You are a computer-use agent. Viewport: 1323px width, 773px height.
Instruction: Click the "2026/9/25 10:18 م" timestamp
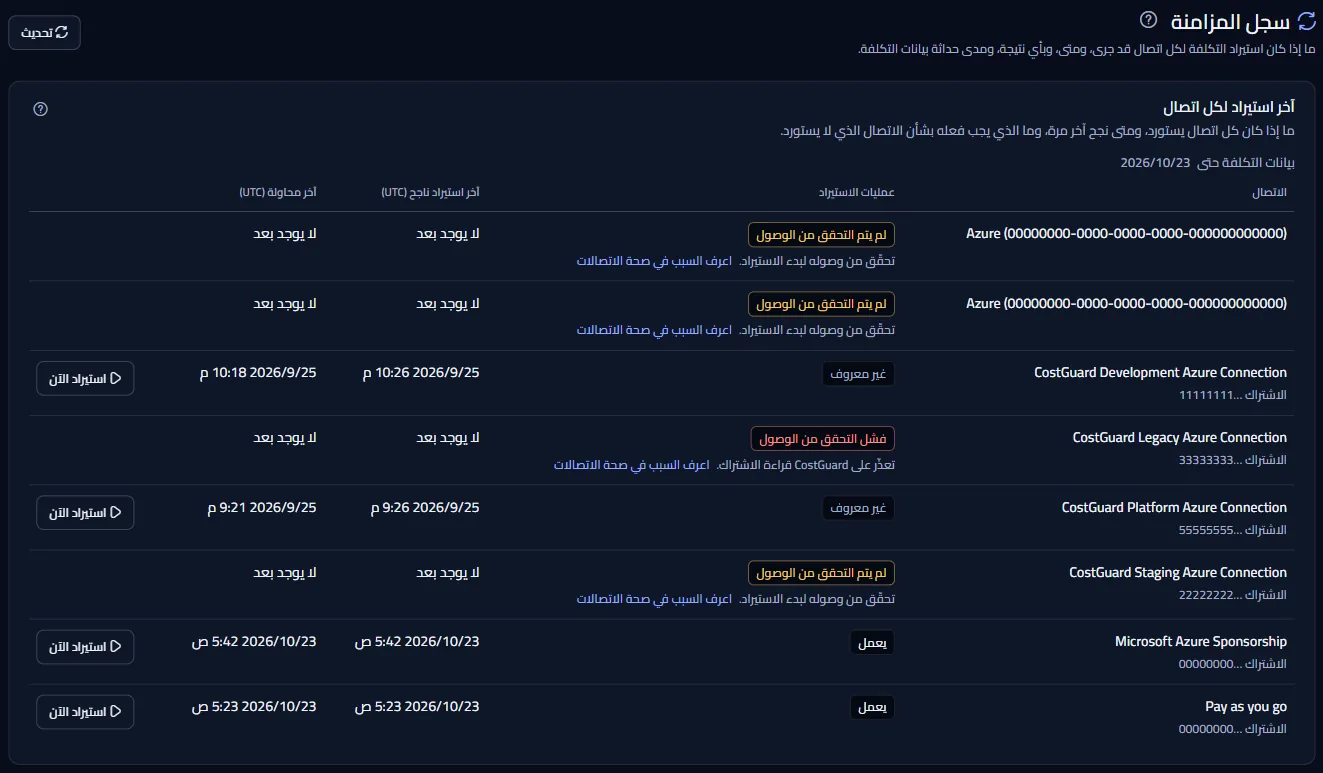(x=258, y=372)
